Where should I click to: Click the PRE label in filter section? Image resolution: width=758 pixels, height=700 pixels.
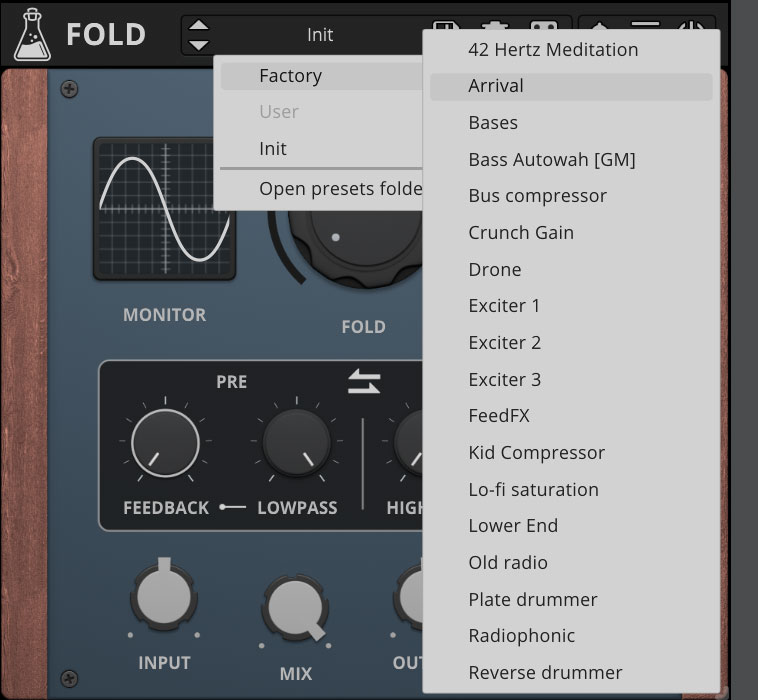tap(231, 382)
